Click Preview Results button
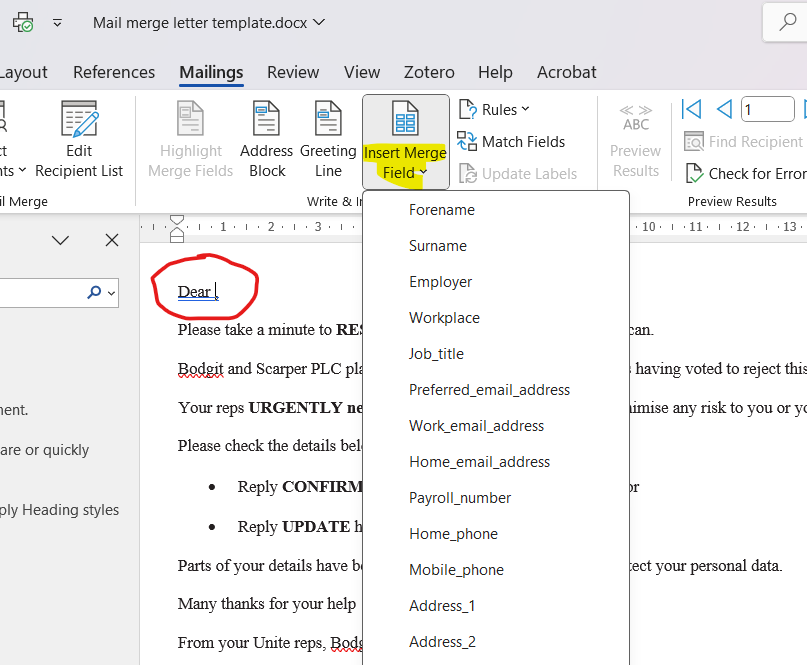This screenshot has height=665, width=807. point(635,141)
